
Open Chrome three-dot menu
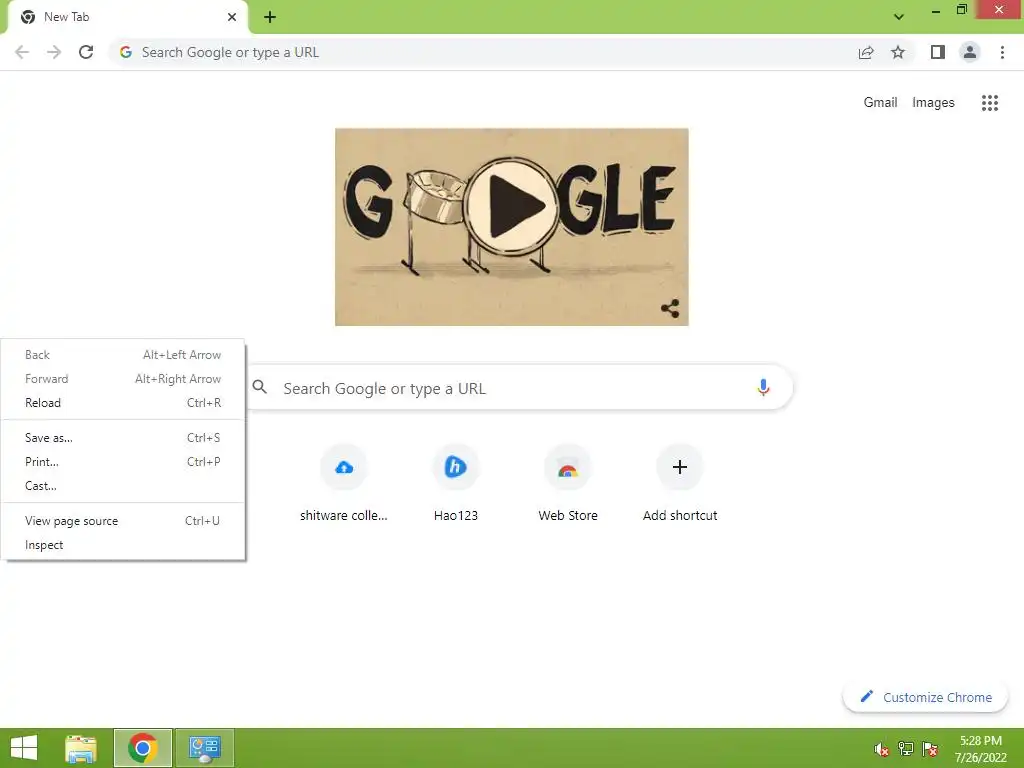point(1002,52)
